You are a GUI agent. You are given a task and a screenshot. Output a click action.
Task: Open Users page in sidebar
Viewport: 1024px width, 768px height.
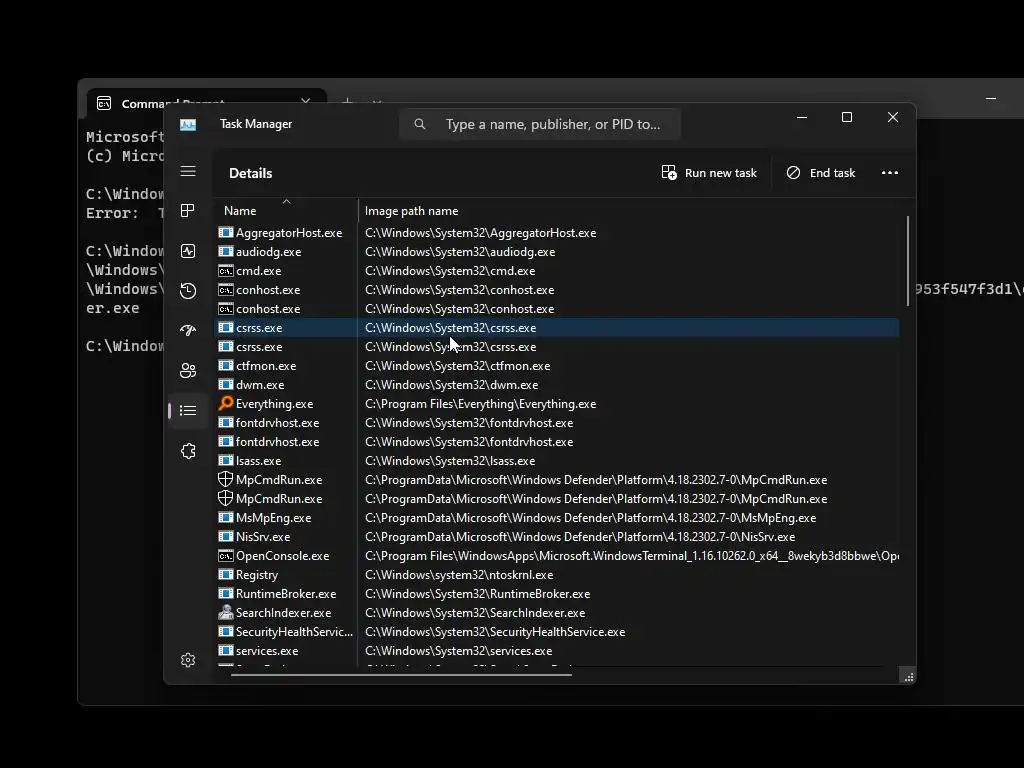coord(188,370)
